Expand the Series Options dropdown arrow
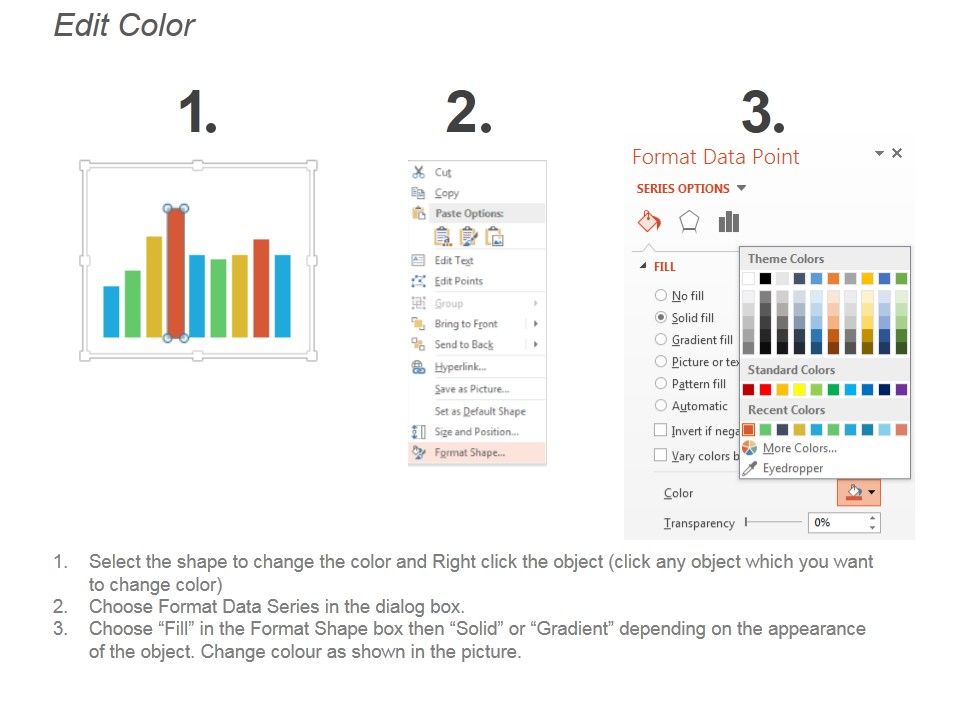Image resolution: width=960 pixels, height=720 pixels. (741, 188)
